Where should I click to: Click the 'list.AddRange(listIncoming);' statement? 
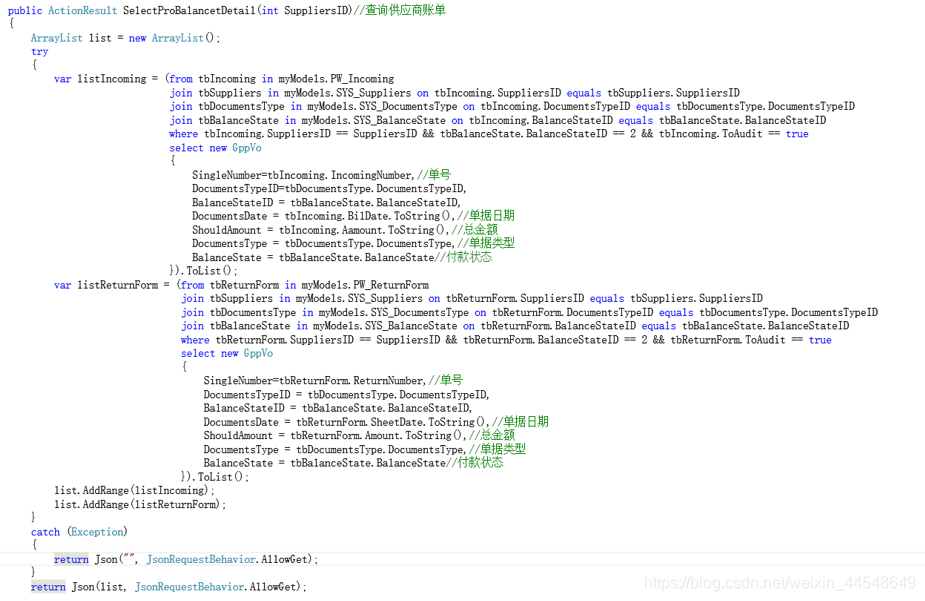(x=135, y=491)
